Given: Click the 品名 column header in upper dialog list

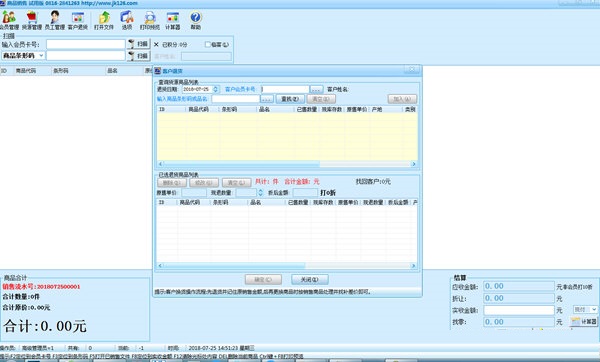Looking at the screenshot, I should point(264,109).
